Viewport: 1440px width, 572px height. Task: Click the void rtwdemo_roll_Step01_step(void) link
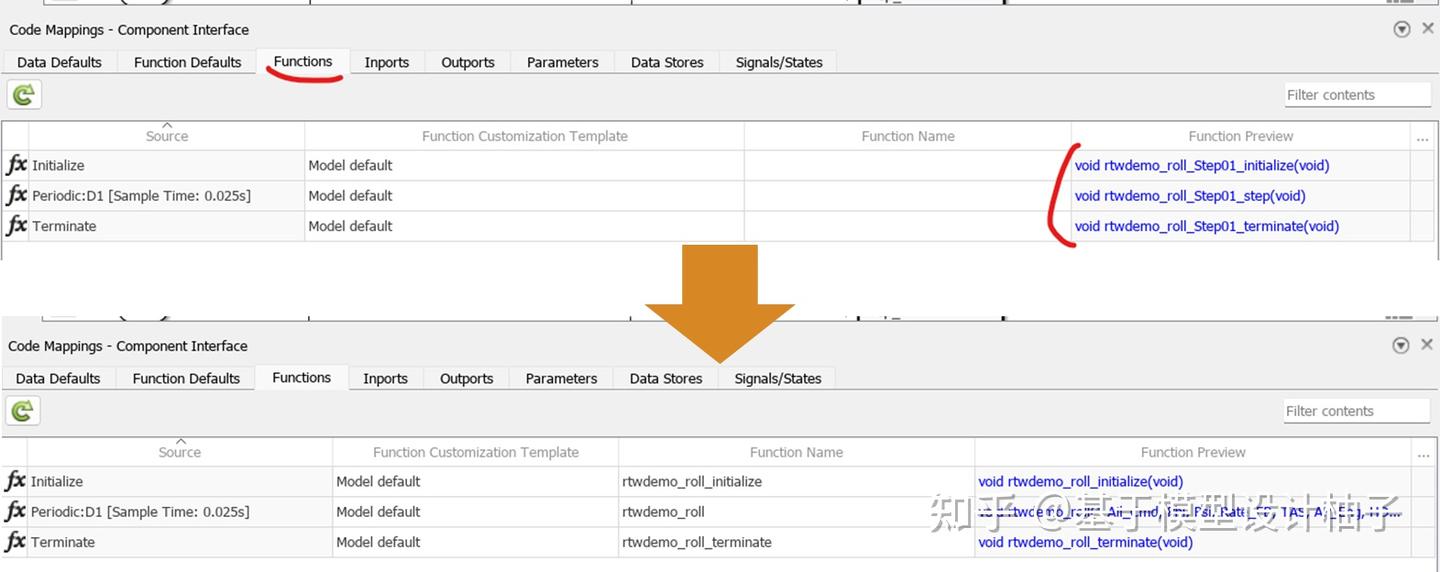point(1189,195)
